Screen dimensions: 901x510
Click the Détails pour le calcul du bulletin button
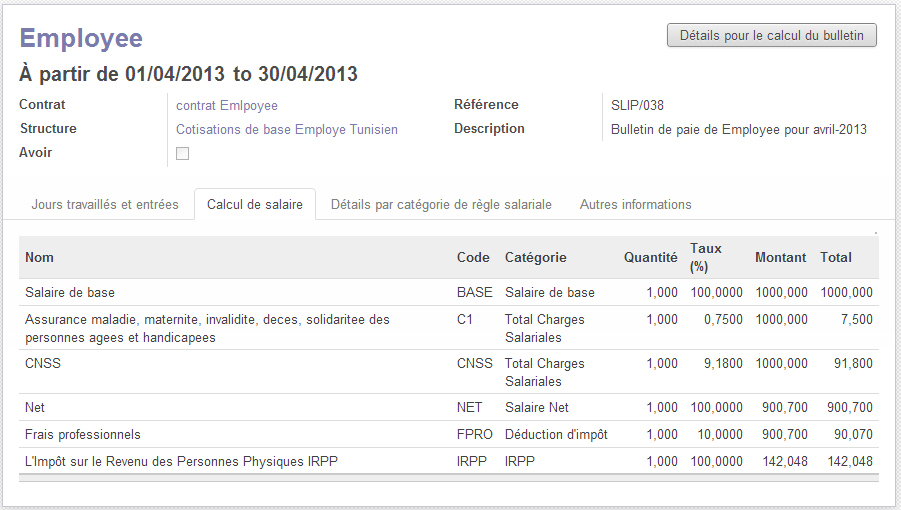[x=771, y=35]
